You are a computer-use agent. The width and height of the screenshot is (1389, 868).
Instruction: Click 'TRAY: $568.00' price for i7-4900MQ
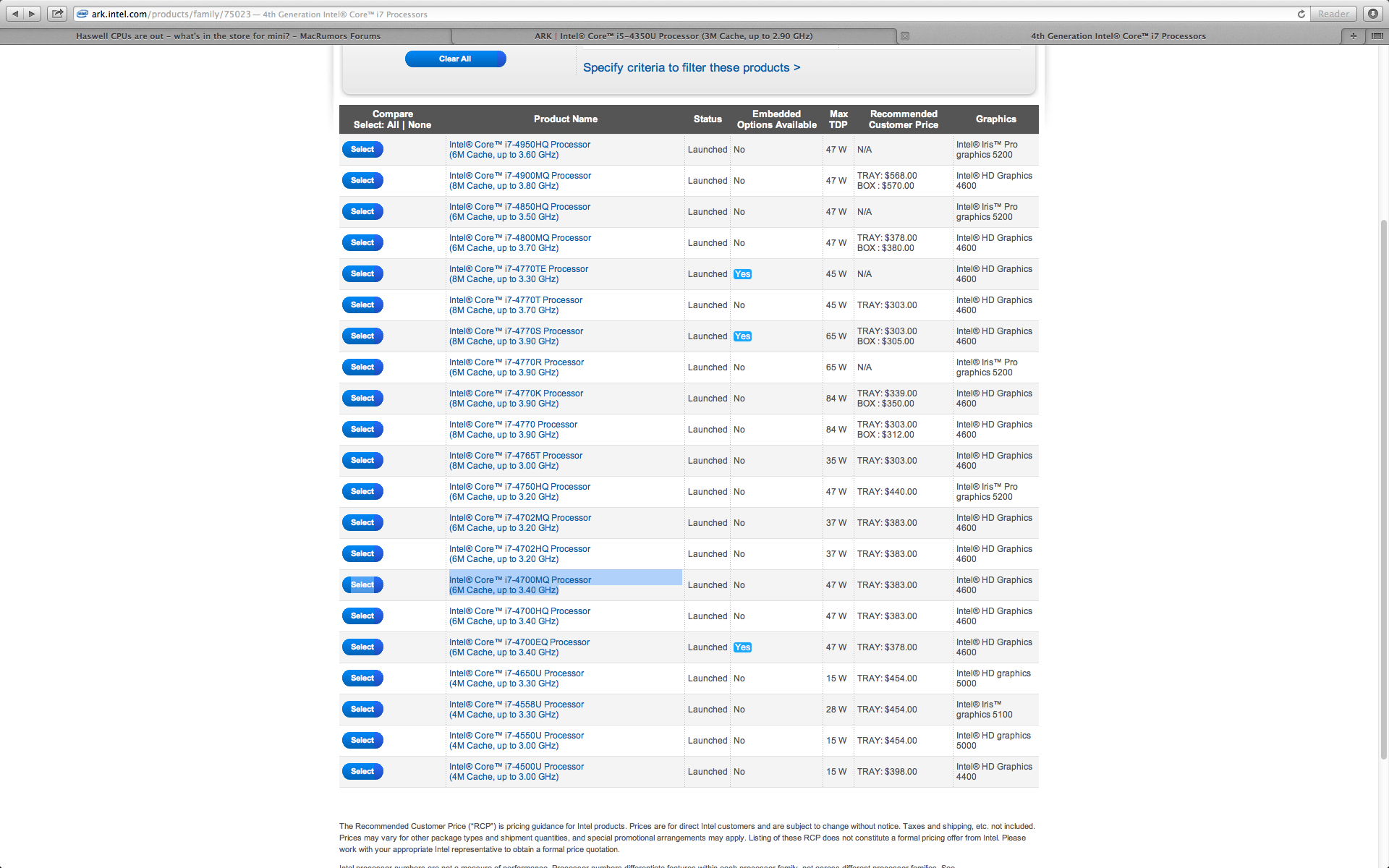(x=887, y=176)
